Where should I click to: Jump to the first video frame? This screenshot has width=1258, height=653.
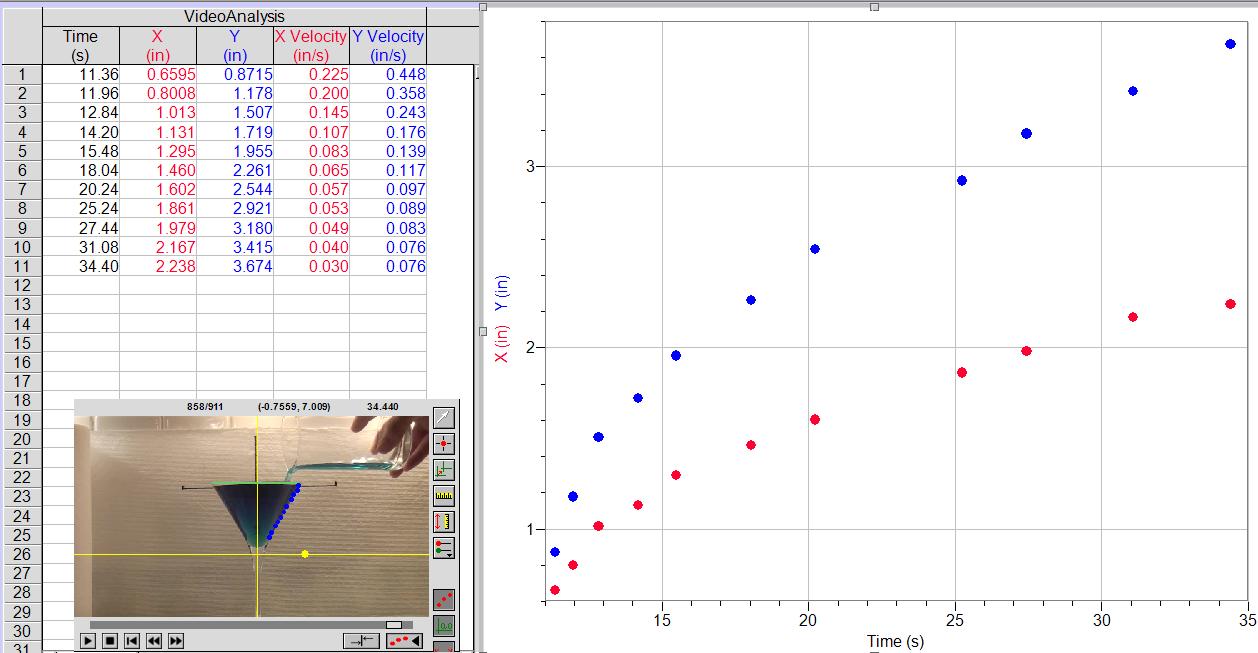pos(132,640)
